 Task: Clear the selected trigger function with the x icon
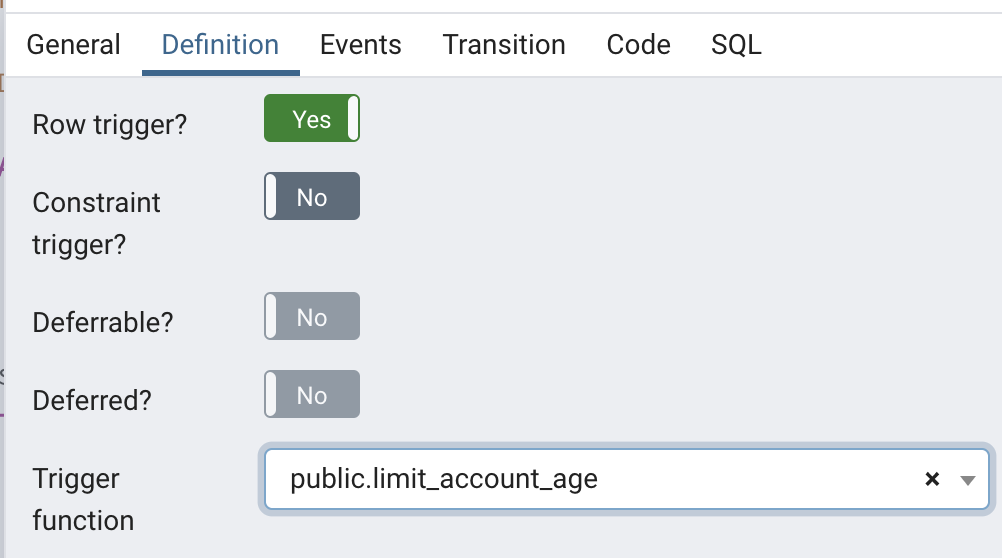[932, 480]
